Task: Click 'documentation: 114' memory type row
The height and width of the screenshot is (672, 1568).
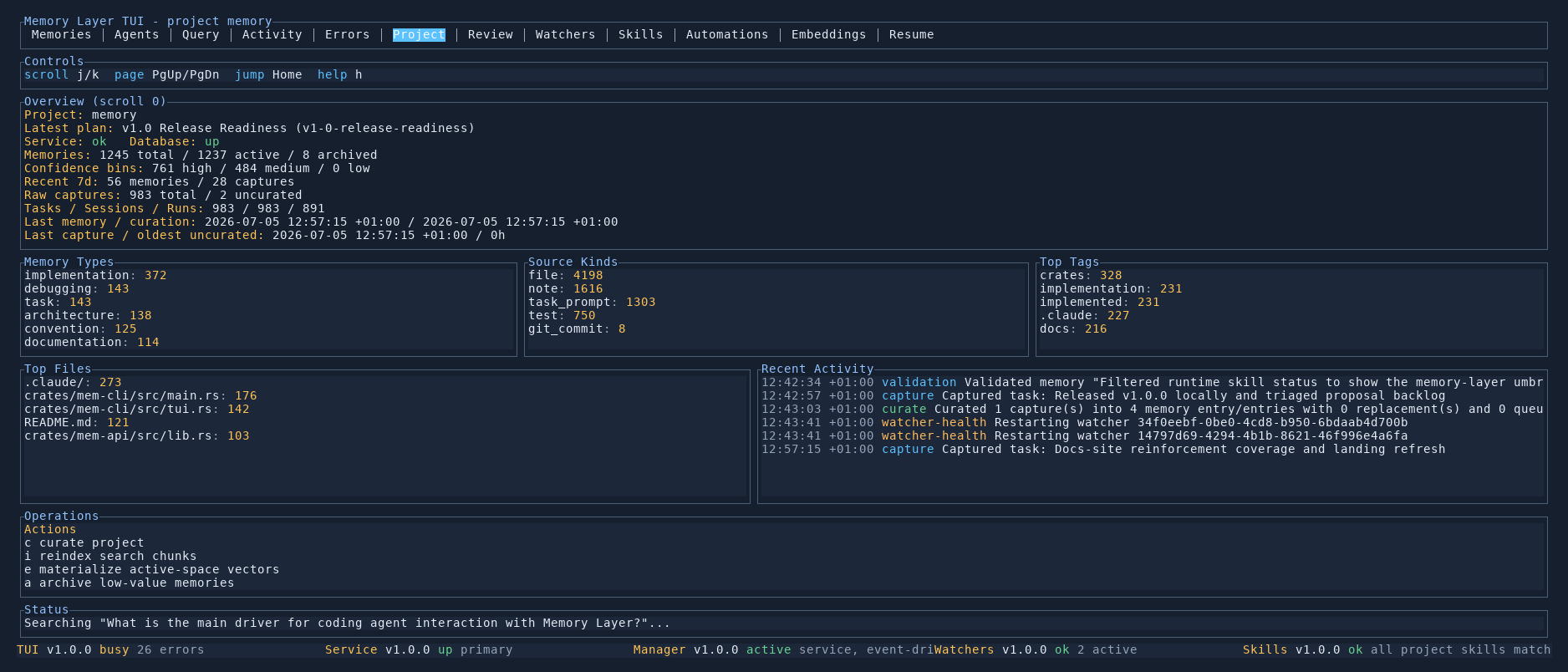Action: pos(92,342)
